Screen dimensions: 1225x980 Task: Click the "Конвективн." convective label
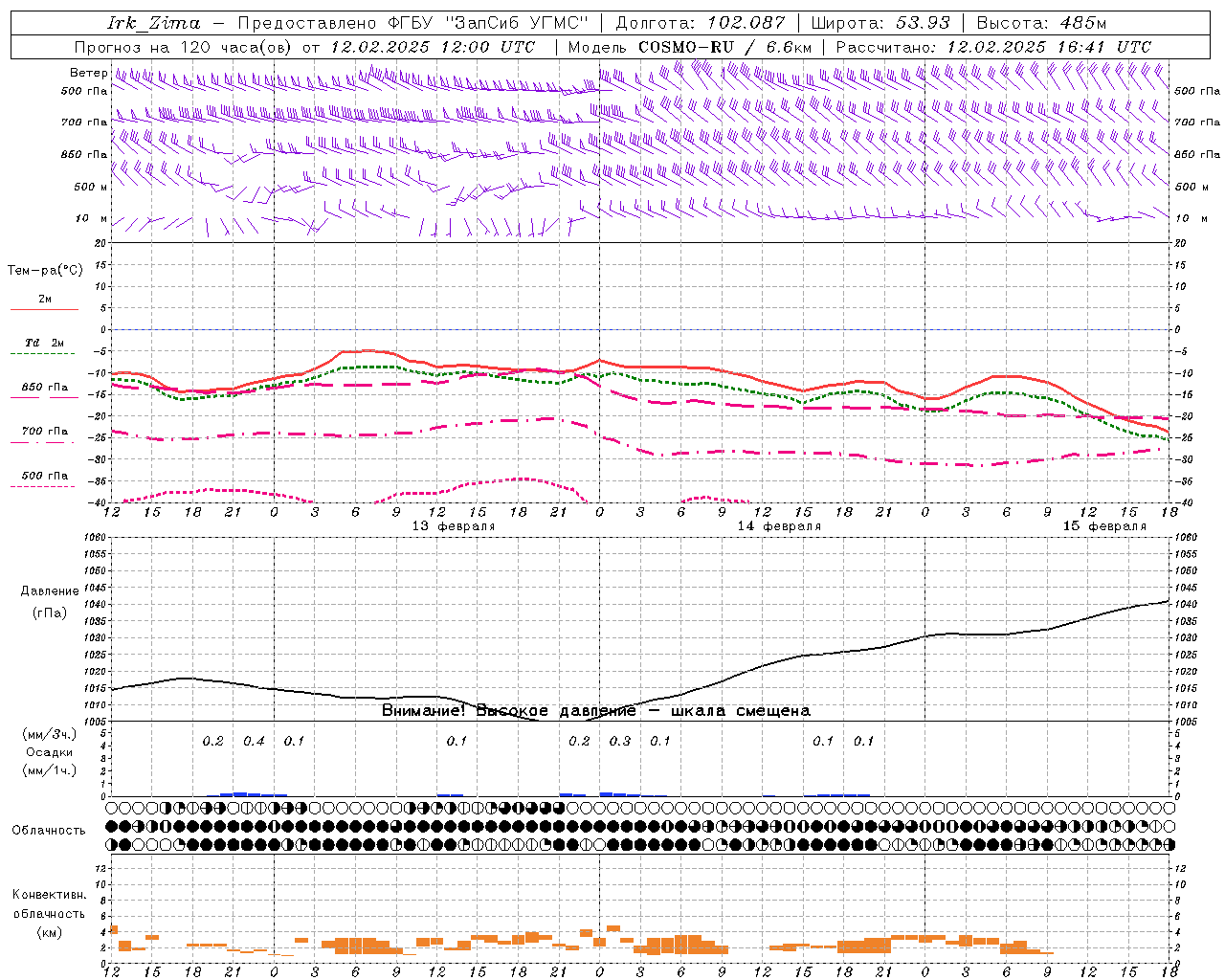click(x=50, y=895)
